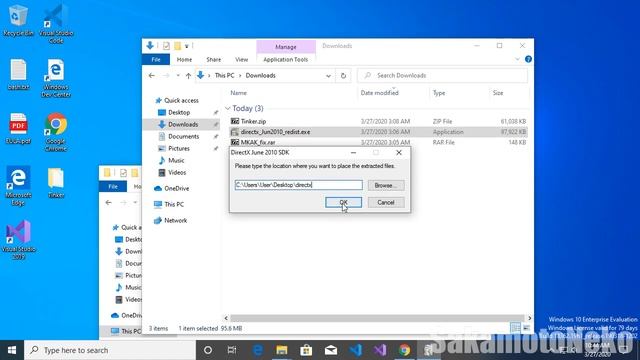The width and height of the screenshot is (640, 360).
Task: Open Task View in taskbar
Action: coord(232,350)
